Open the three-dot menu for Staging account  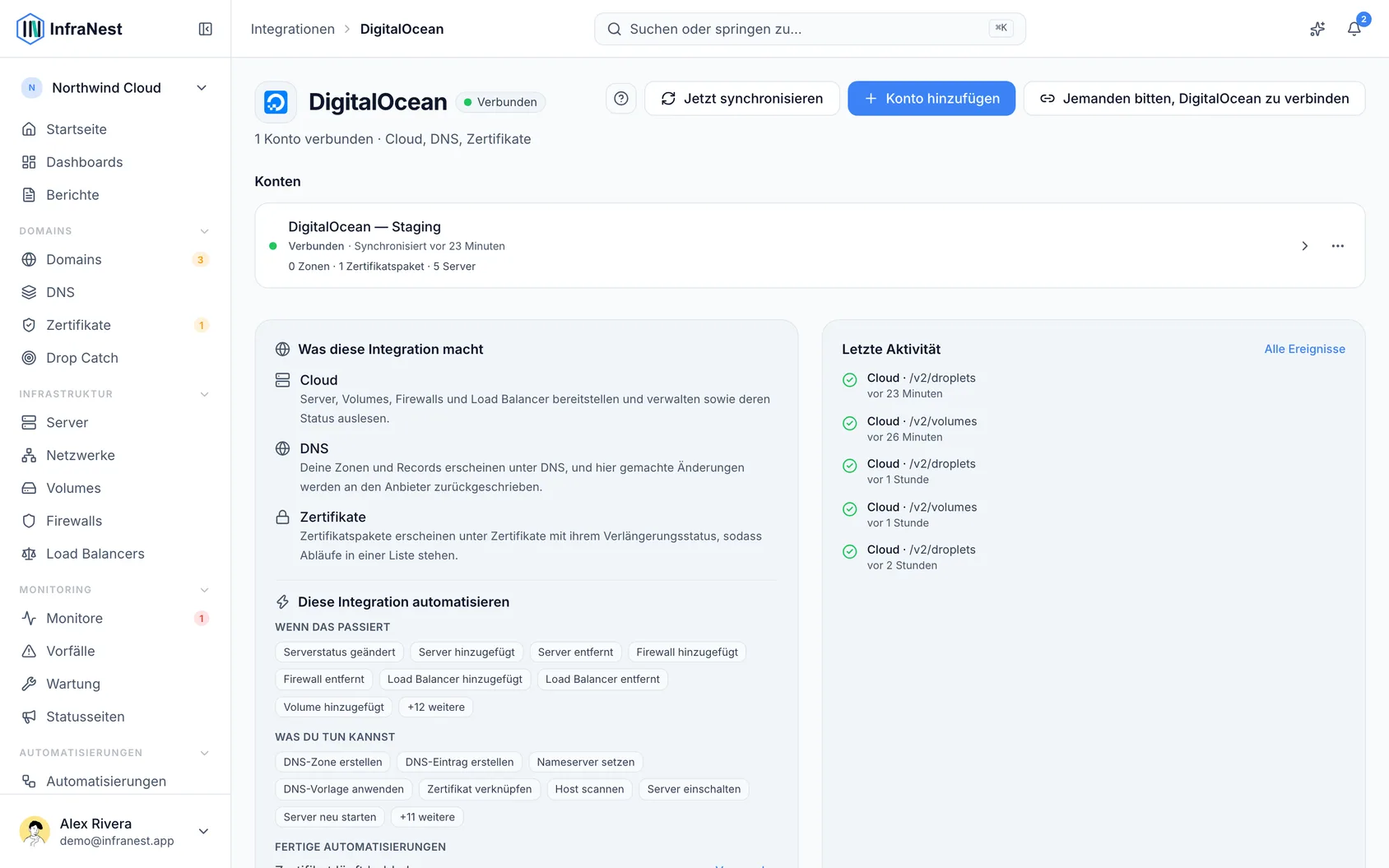[x=1338, y=246]
